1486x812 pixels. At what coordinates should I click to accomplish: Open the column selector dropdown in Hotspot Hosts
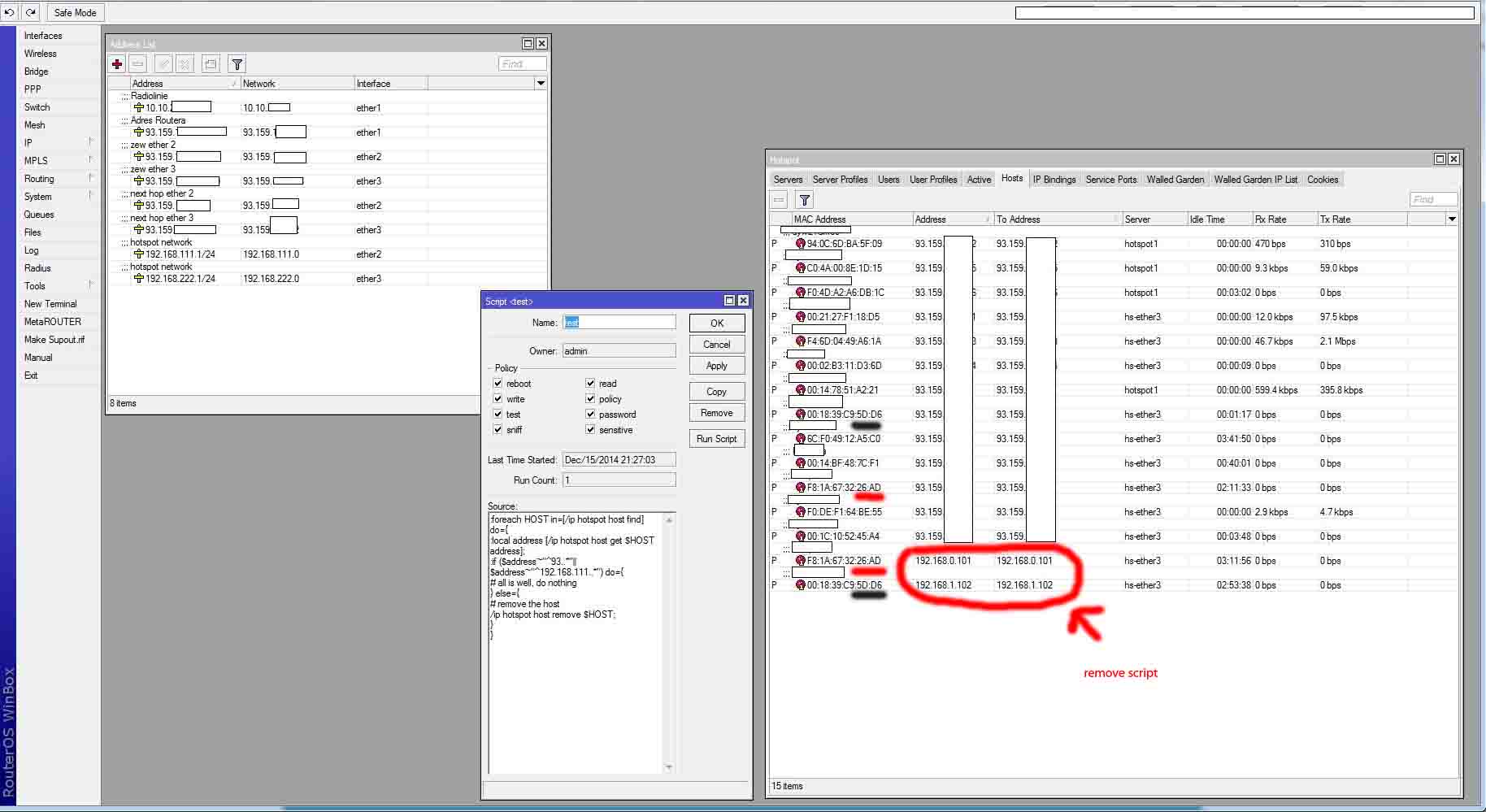[1452, 218]
